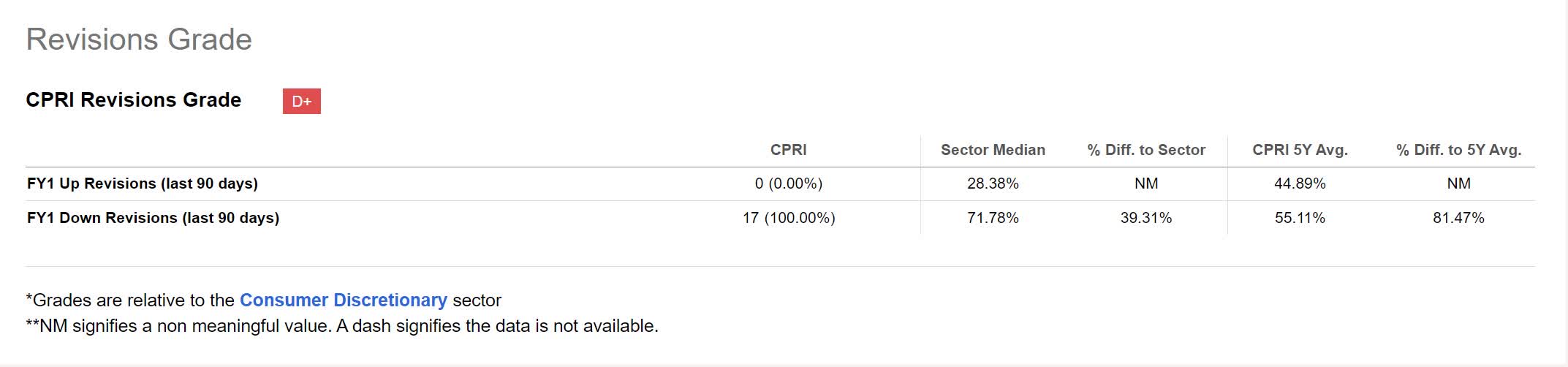Click the NM non meaningful footnote text

coord(341,326)
